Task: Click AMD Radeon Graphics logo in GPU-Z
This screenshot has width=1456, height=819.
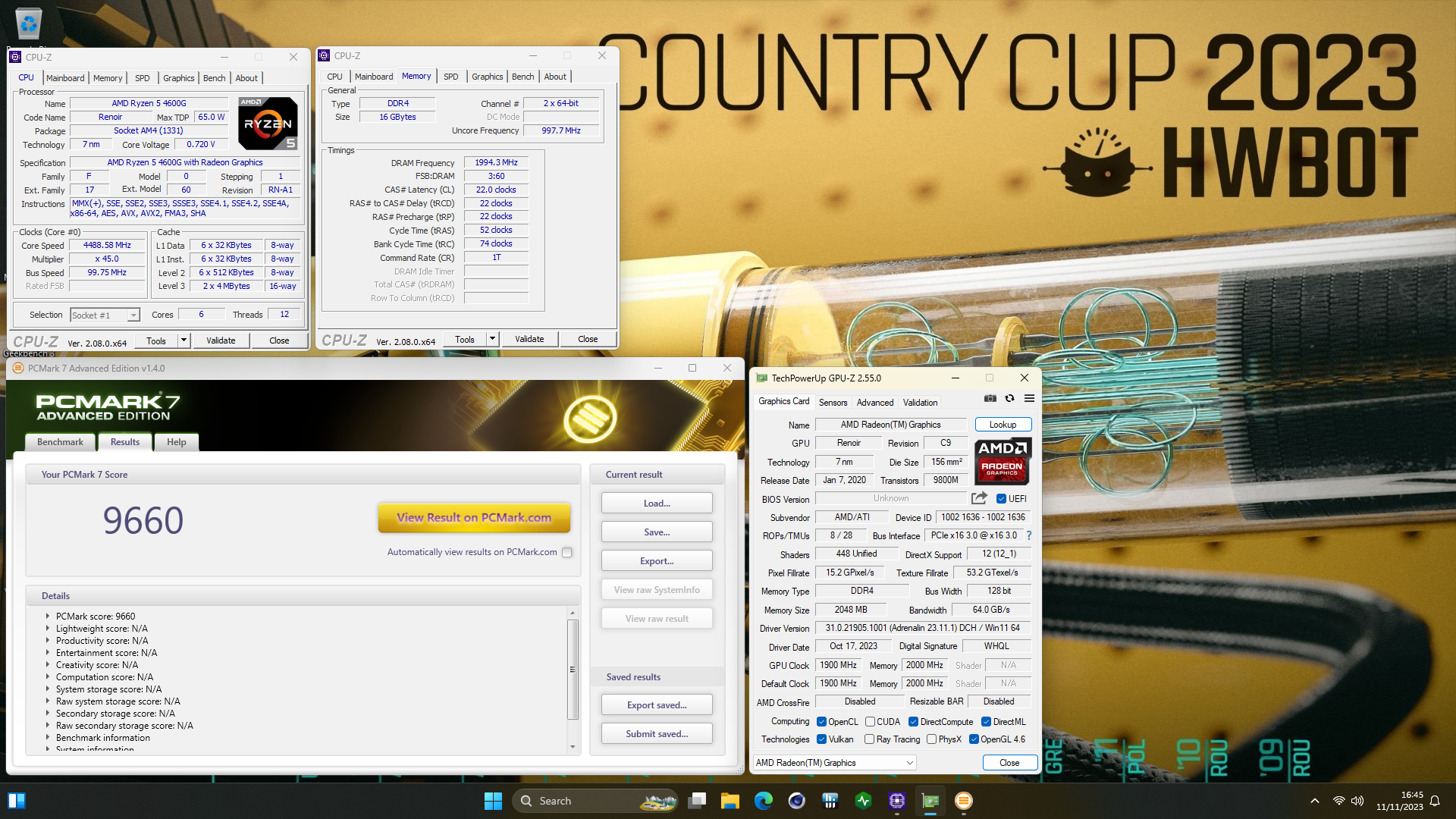Action: (x=1002, y=461)
